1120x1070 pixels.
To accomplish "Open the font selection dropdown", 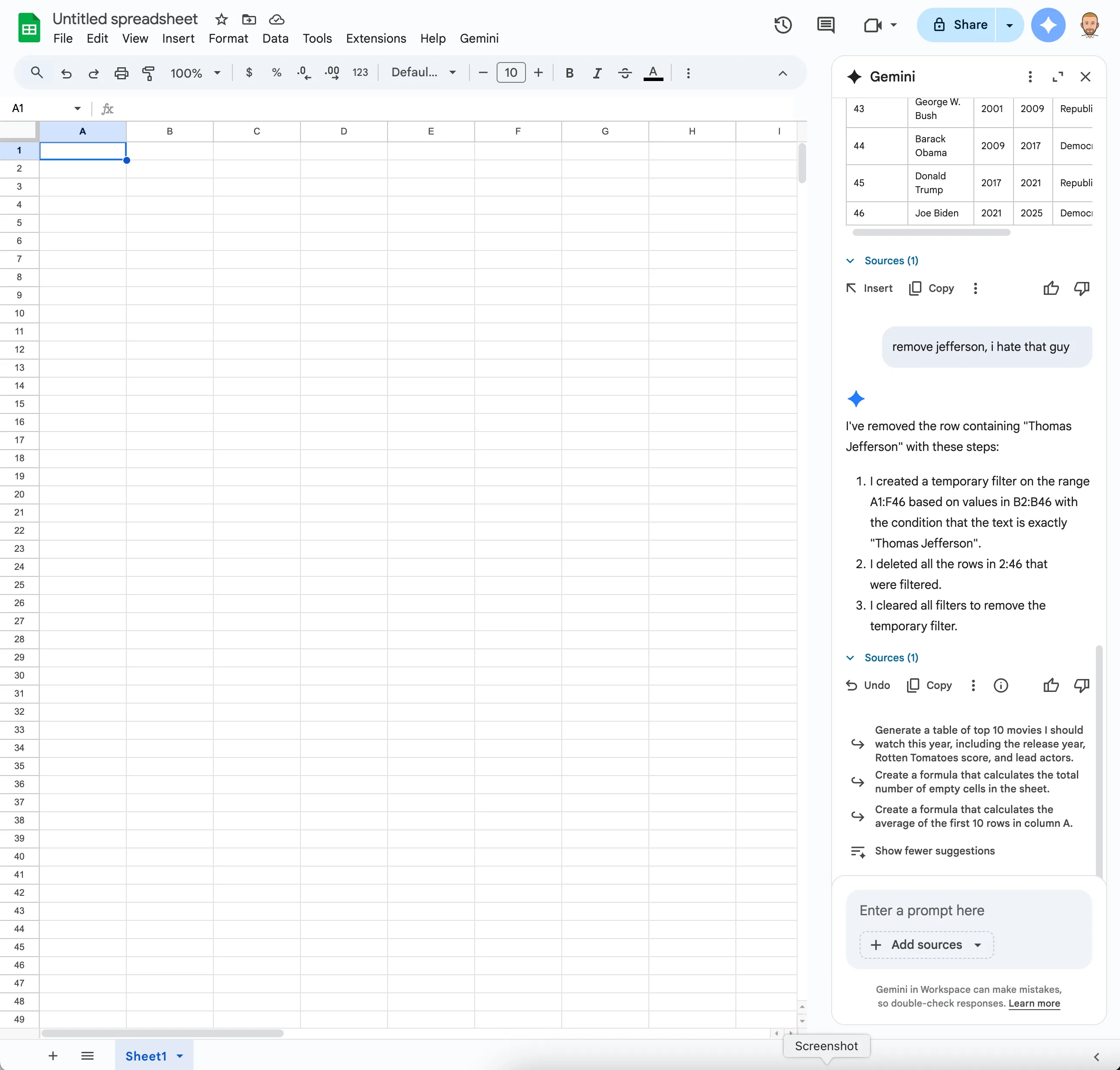I will pos(422,72).
